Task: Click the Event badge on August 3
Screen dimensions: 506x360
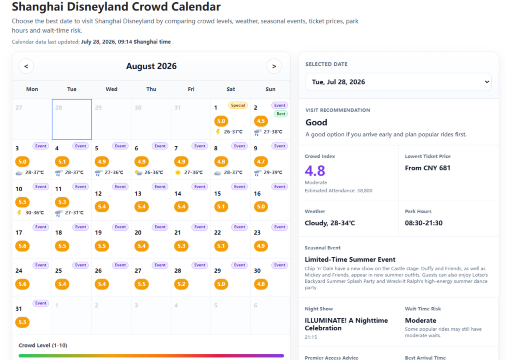Action: (41, 146)
